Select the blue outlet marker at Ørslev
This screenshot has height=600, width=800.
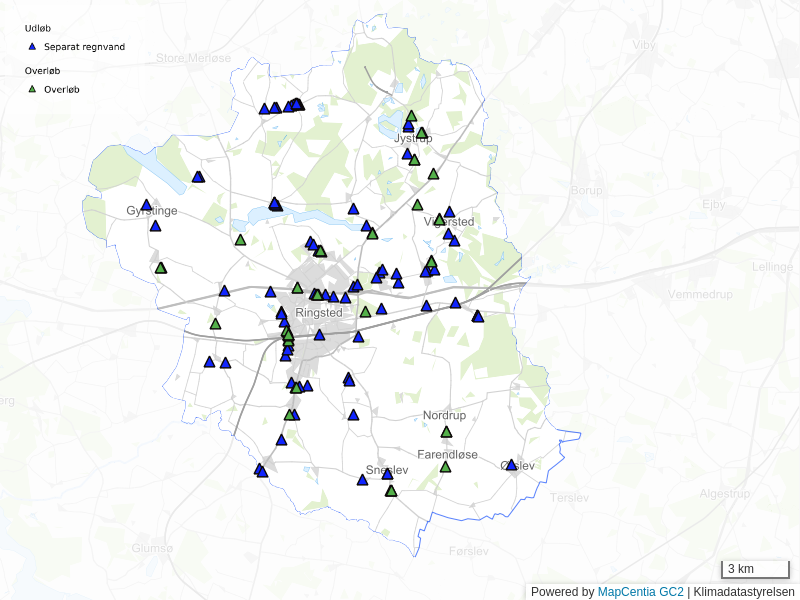(x=511, y=465)
